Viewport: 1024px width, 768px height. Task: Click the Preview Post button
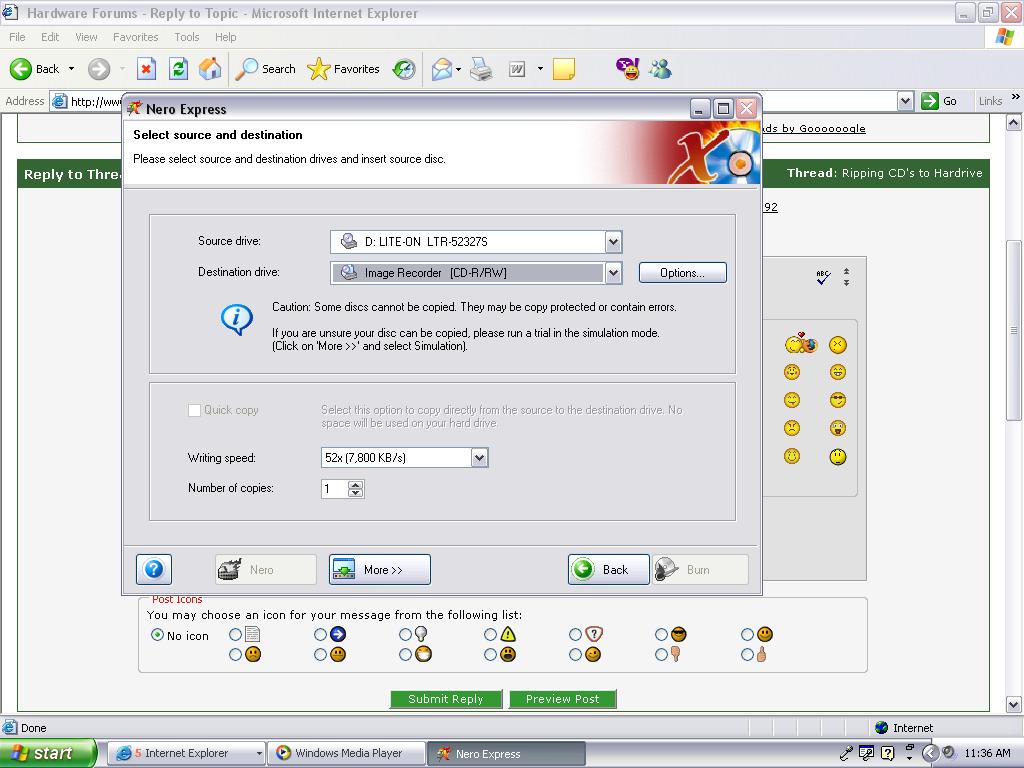click(562, 699)
